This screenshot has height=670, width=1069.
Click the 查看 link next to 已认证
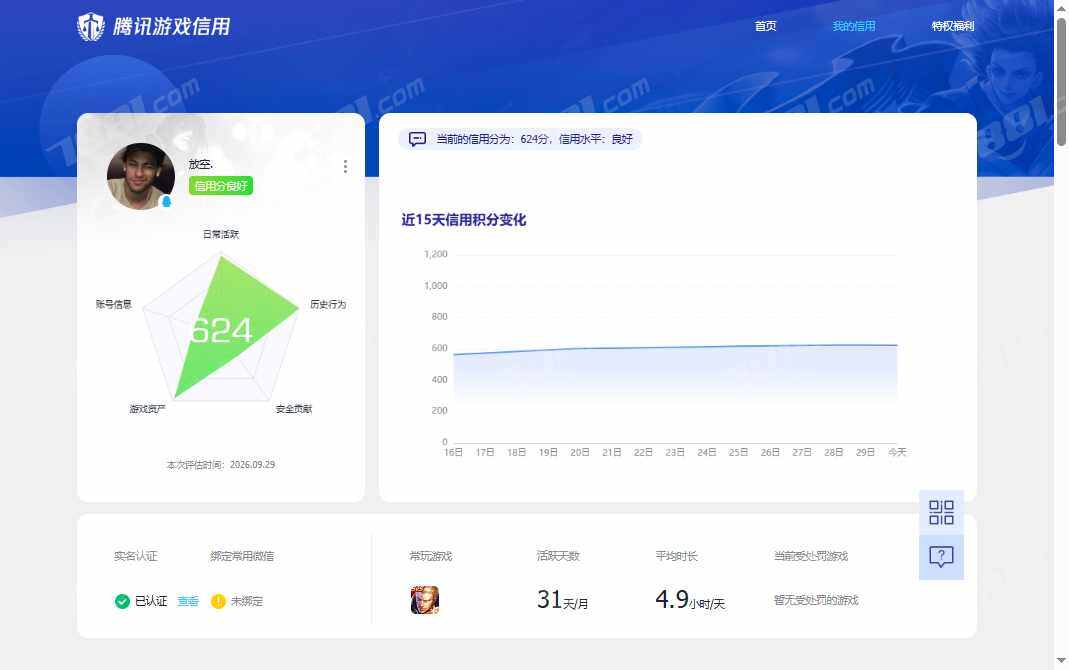click(188, 601)
